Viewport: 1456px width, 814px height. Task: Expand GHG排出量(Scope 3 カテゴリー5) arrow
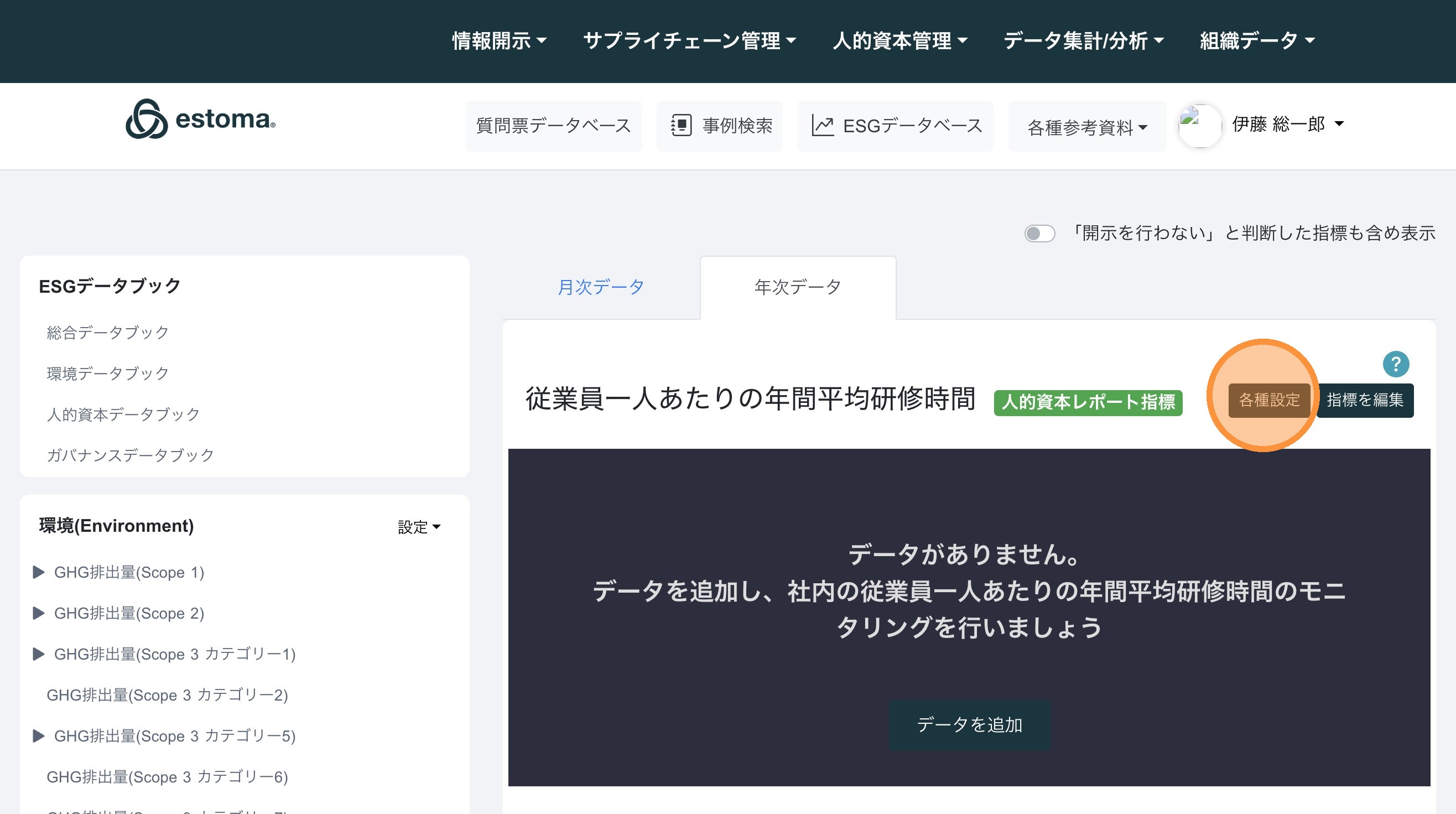(38, 736)
